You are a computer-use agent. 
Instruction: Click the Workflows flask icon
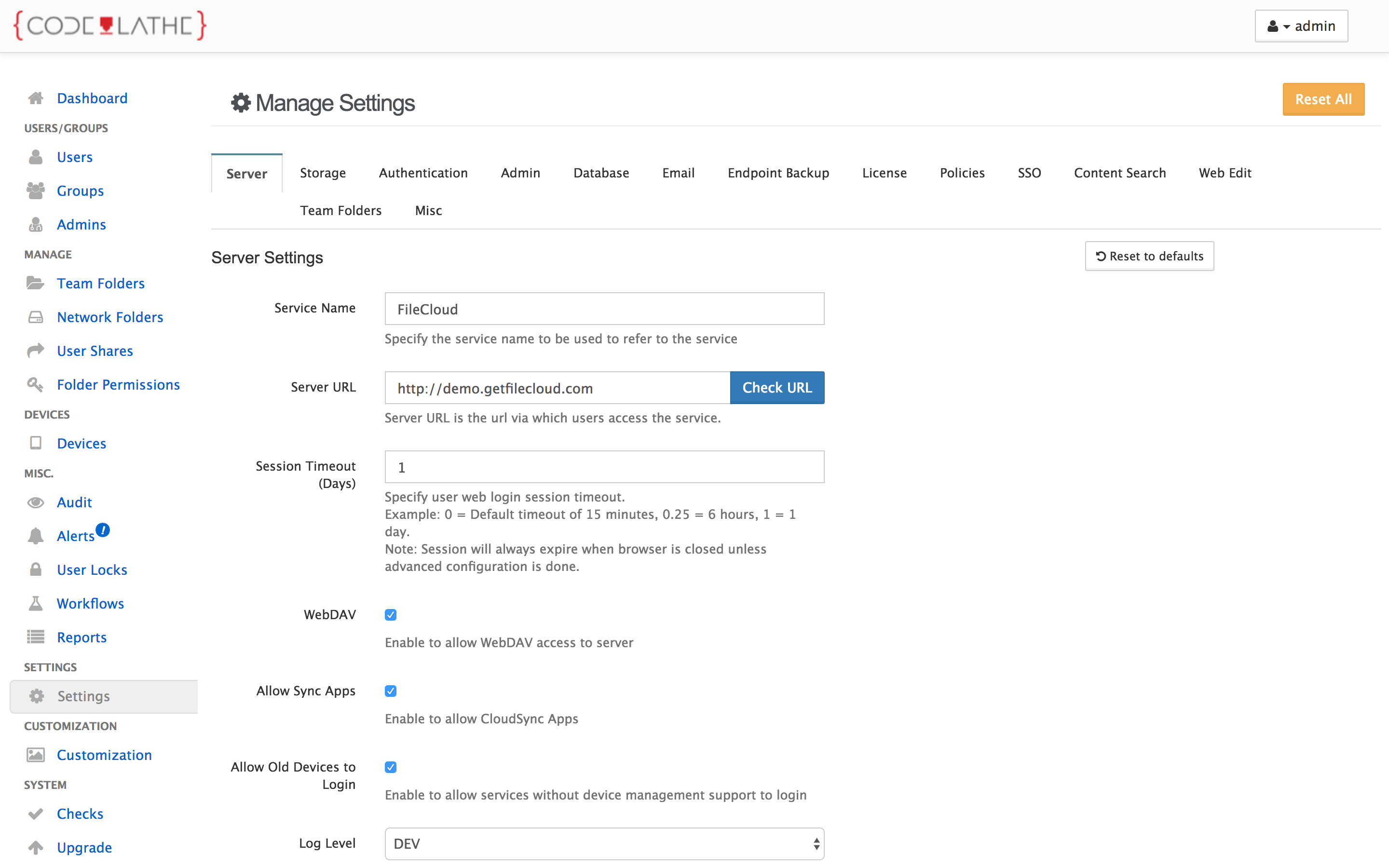36,603
